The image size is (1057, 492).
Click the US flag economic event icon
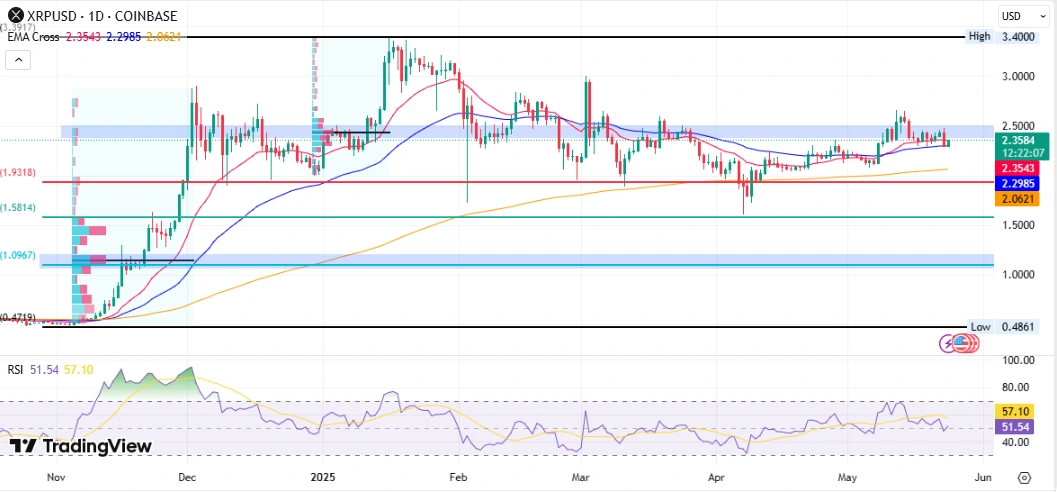pos(963,344)
